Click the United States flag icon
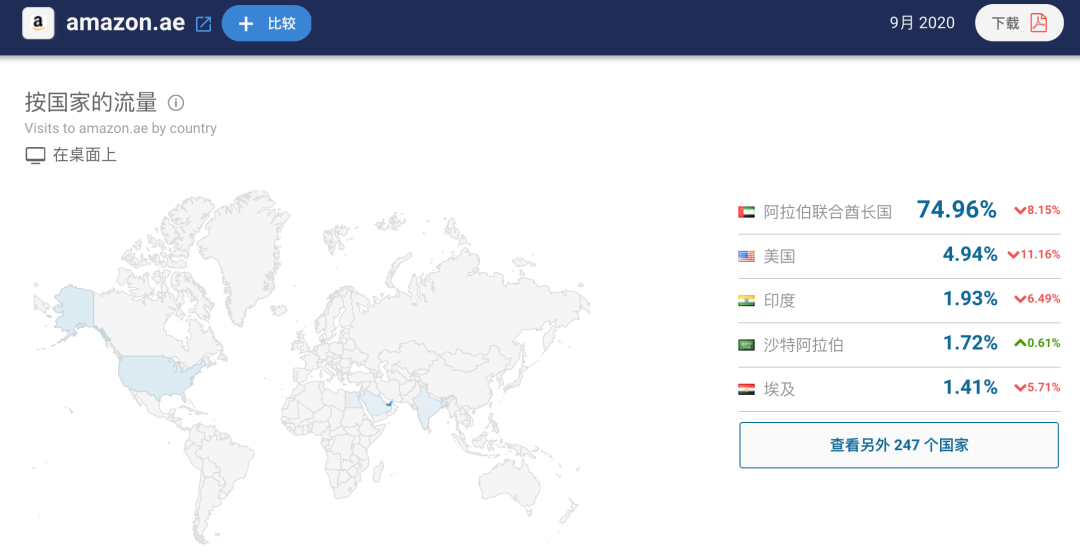 746,256
